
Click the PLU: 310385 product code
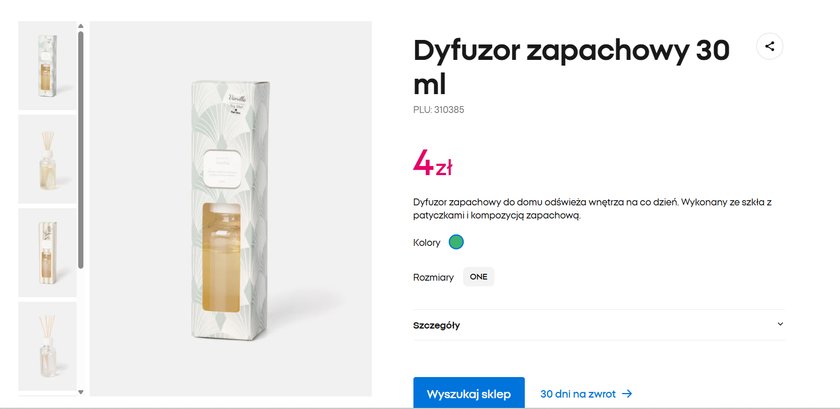click(438, 110)
